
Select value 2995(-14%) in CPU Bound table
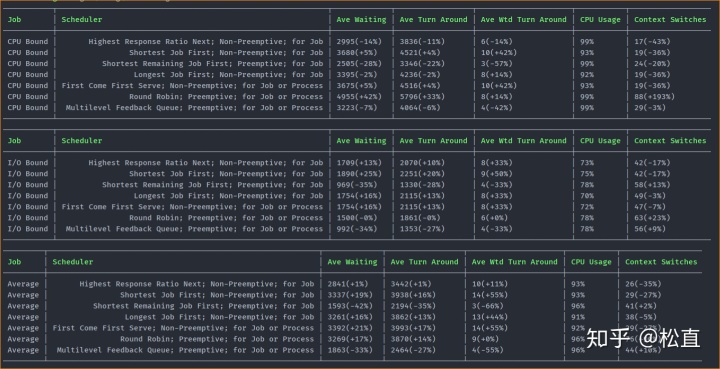pos(359,42)
